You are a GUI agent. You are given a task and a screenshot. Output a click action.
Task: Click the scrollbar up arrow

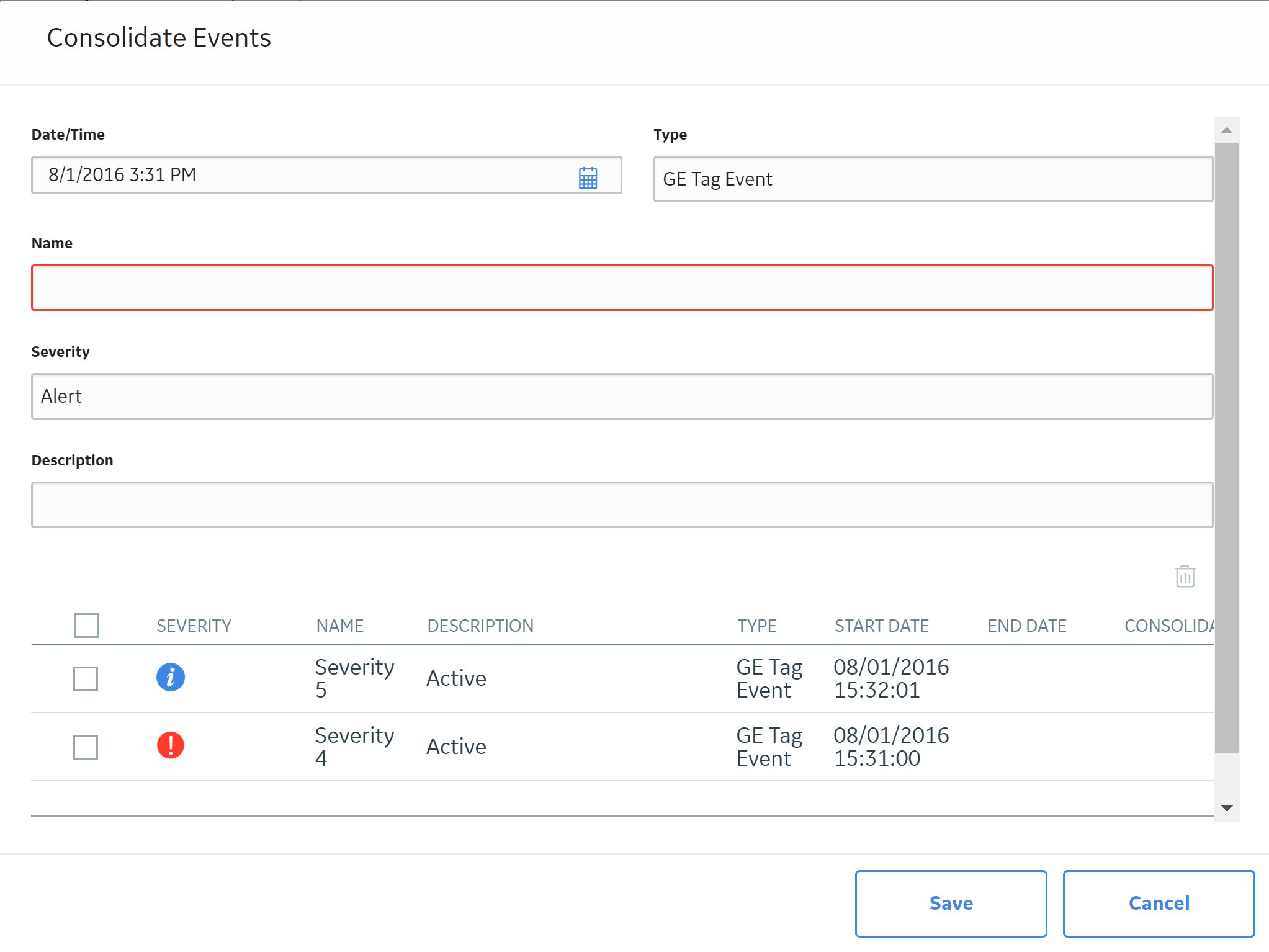pyautogui.click(x=1226, y=130)
